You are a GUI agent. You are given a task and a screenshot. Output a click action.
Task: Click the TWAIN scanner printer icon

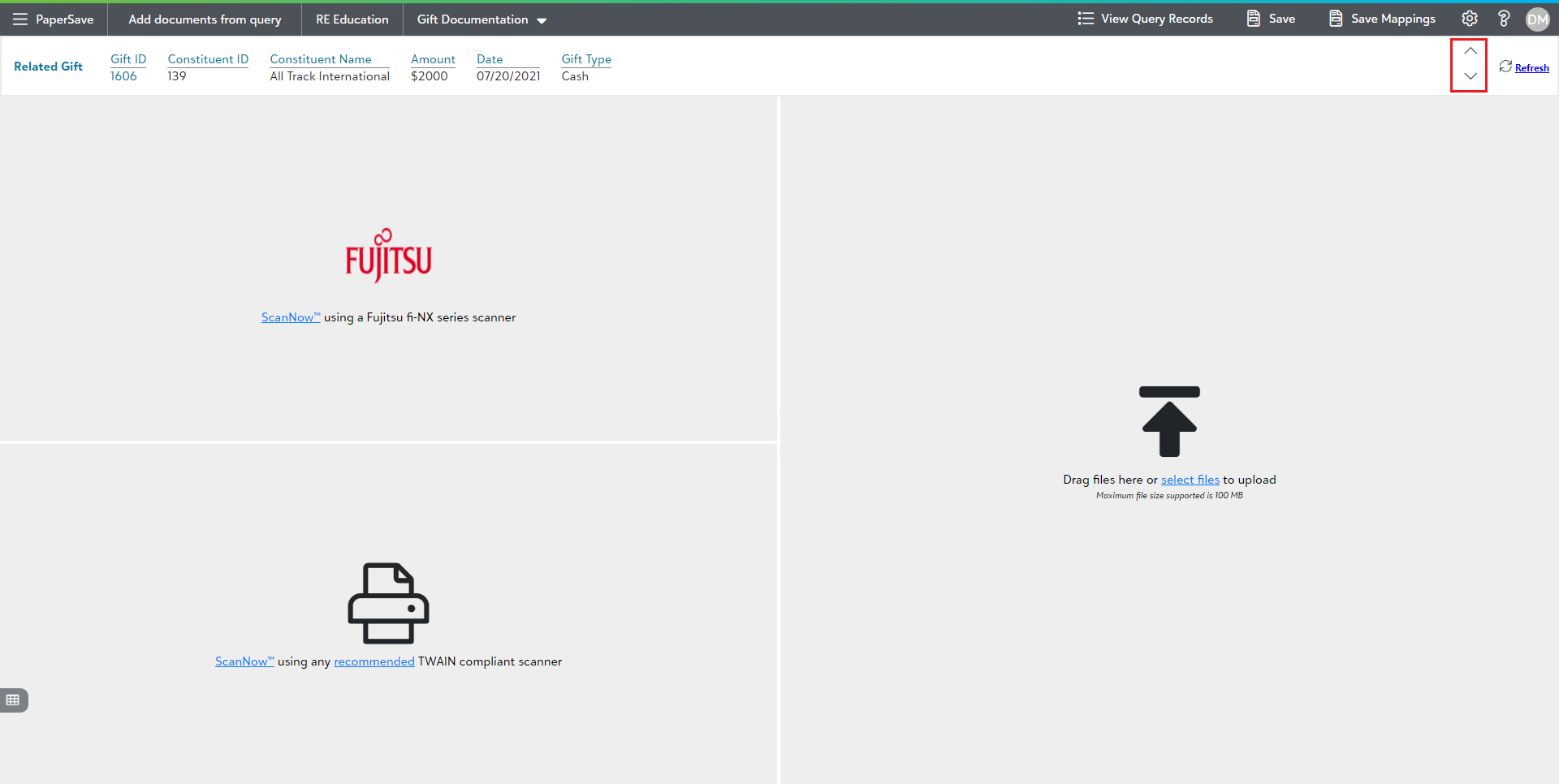[x=388, y=603]
